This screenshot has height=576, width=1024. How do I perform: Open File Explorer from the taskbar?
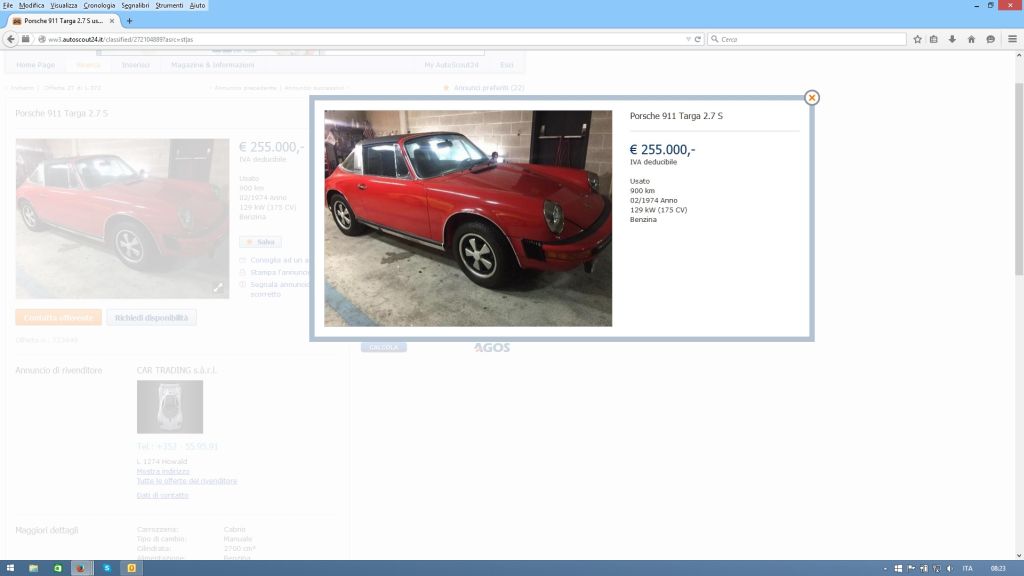[x=33, y=568]
